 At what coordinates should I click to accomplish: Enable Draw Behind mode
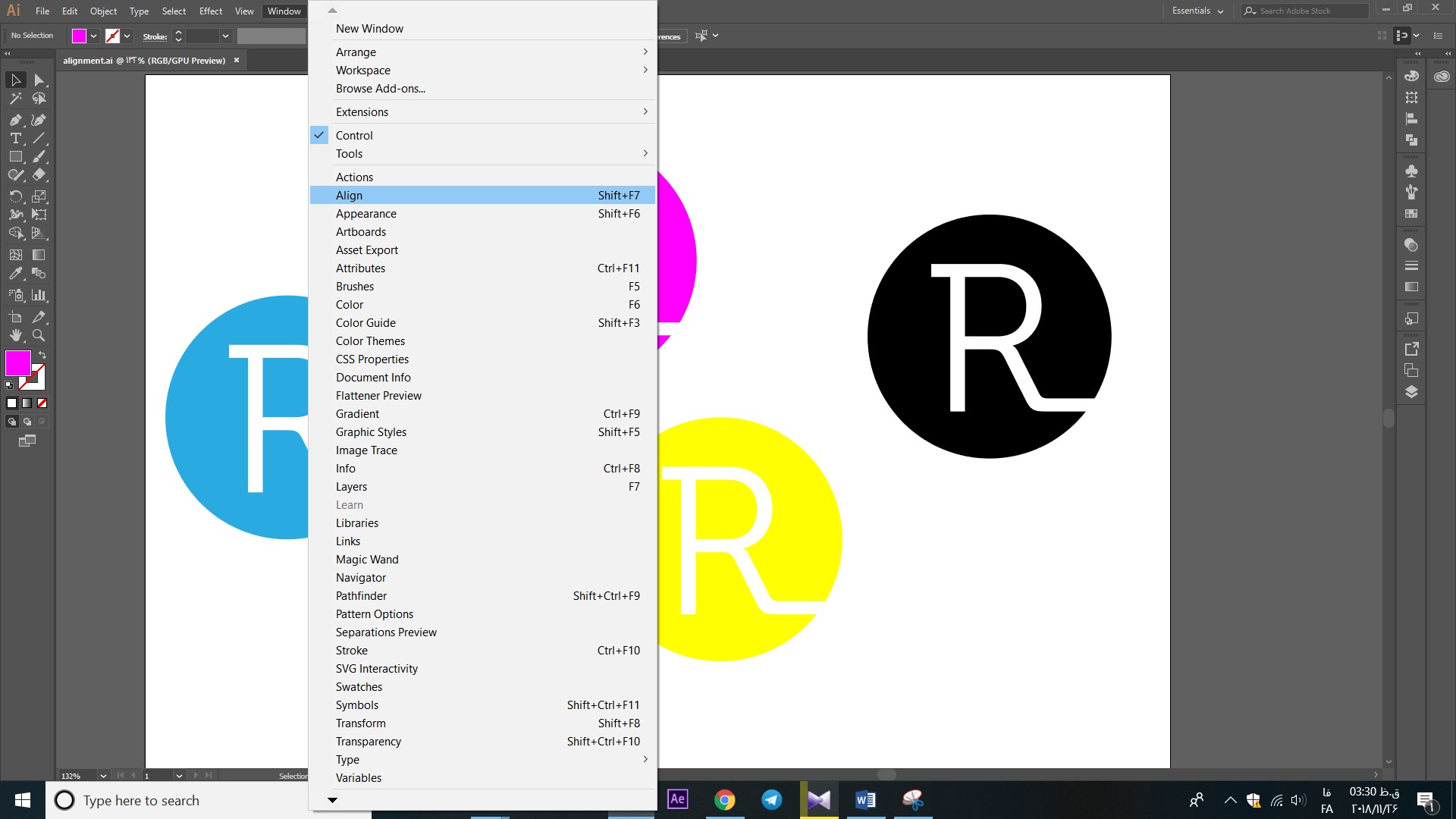27,422
